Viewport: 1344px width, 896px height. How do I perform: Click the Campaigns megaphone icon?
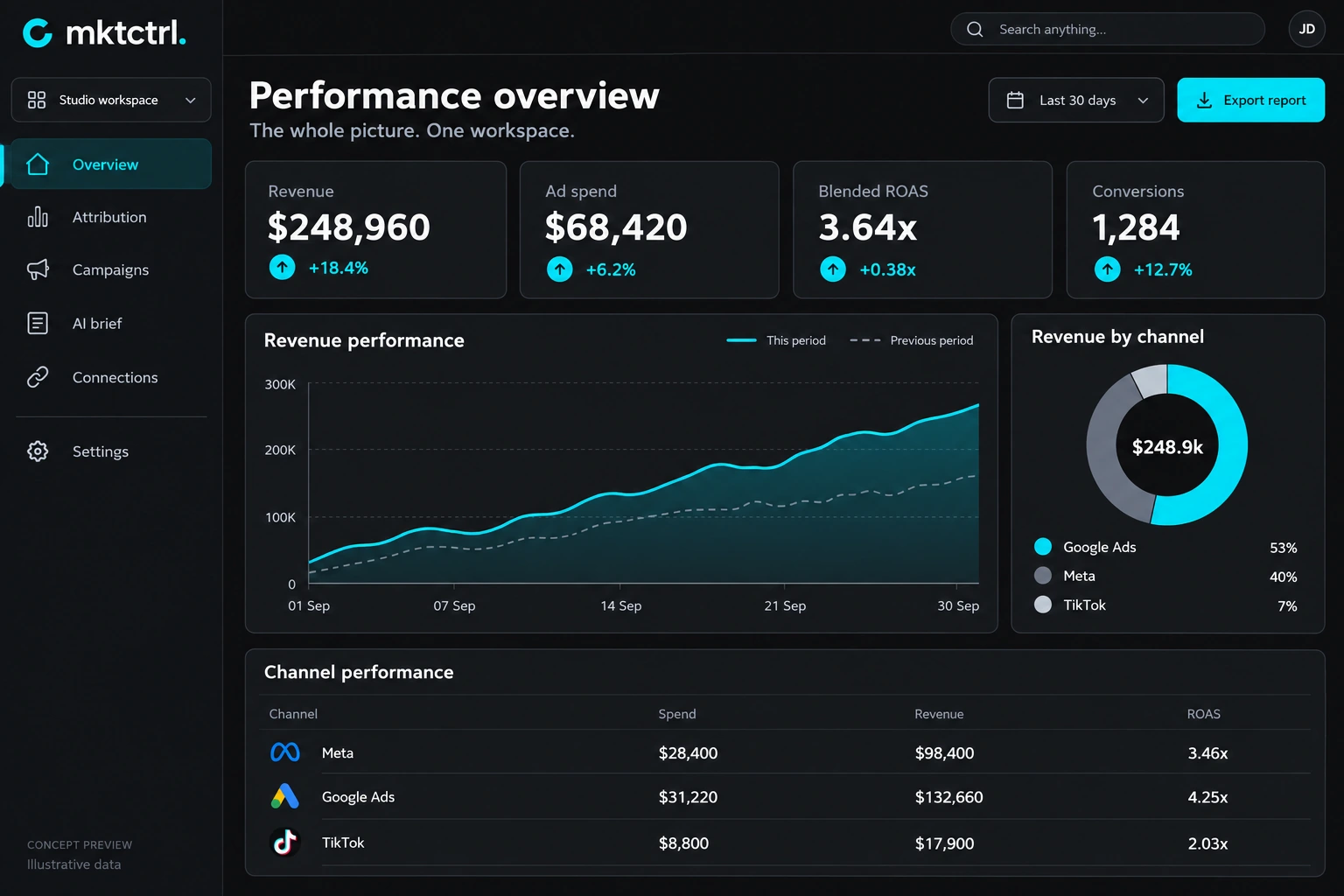(x=38, y=269)
